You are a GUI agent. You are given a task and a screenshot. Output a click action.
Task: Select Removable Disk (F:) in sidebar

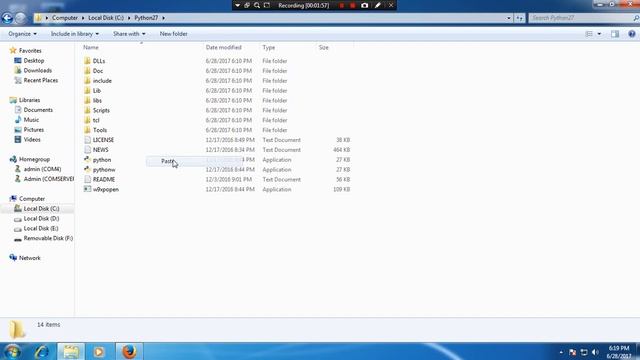pyautogui.click(x=48, y=238)
